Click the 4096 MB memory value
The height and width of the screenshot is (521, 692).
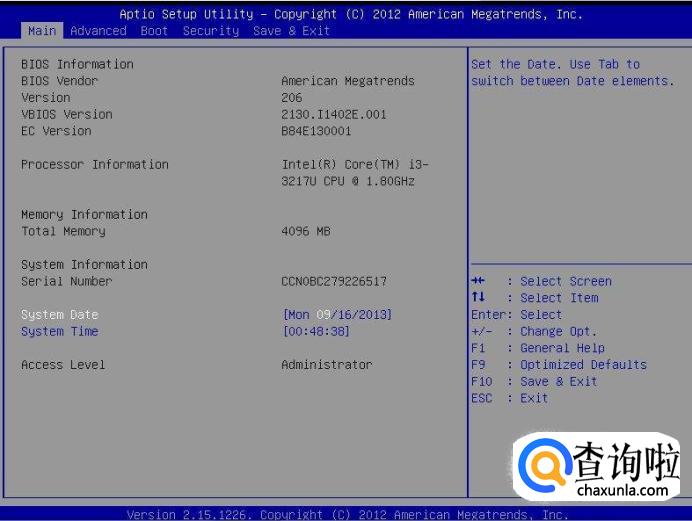(x=306, y=231)
